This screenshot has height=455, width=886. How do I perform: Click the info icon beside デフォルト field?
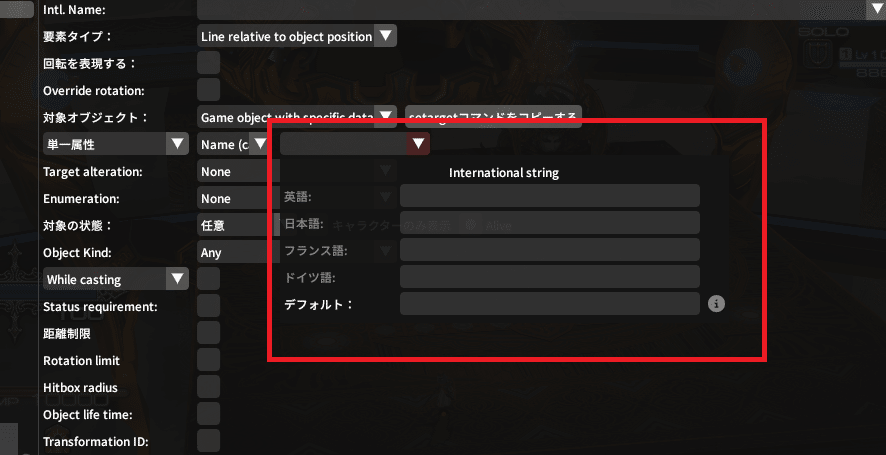coord(716,304)
